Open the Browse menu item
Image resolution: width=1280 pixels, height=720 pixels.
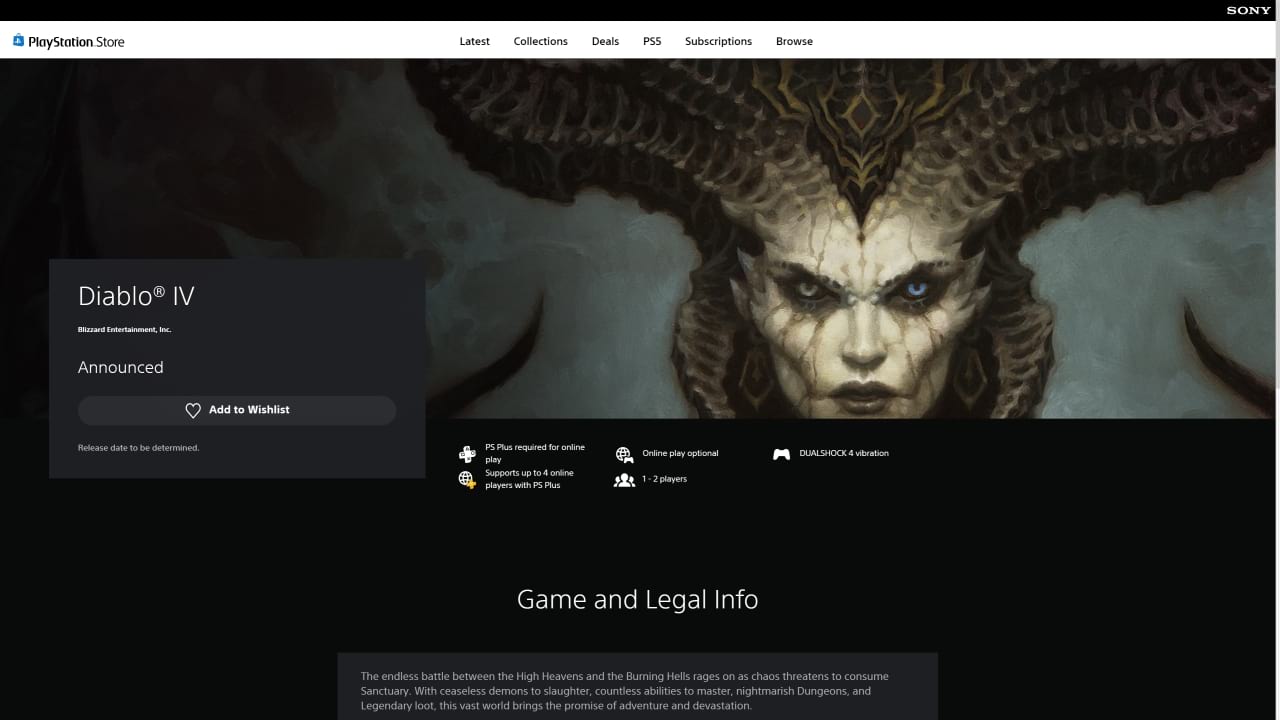[x=794, y=41]
